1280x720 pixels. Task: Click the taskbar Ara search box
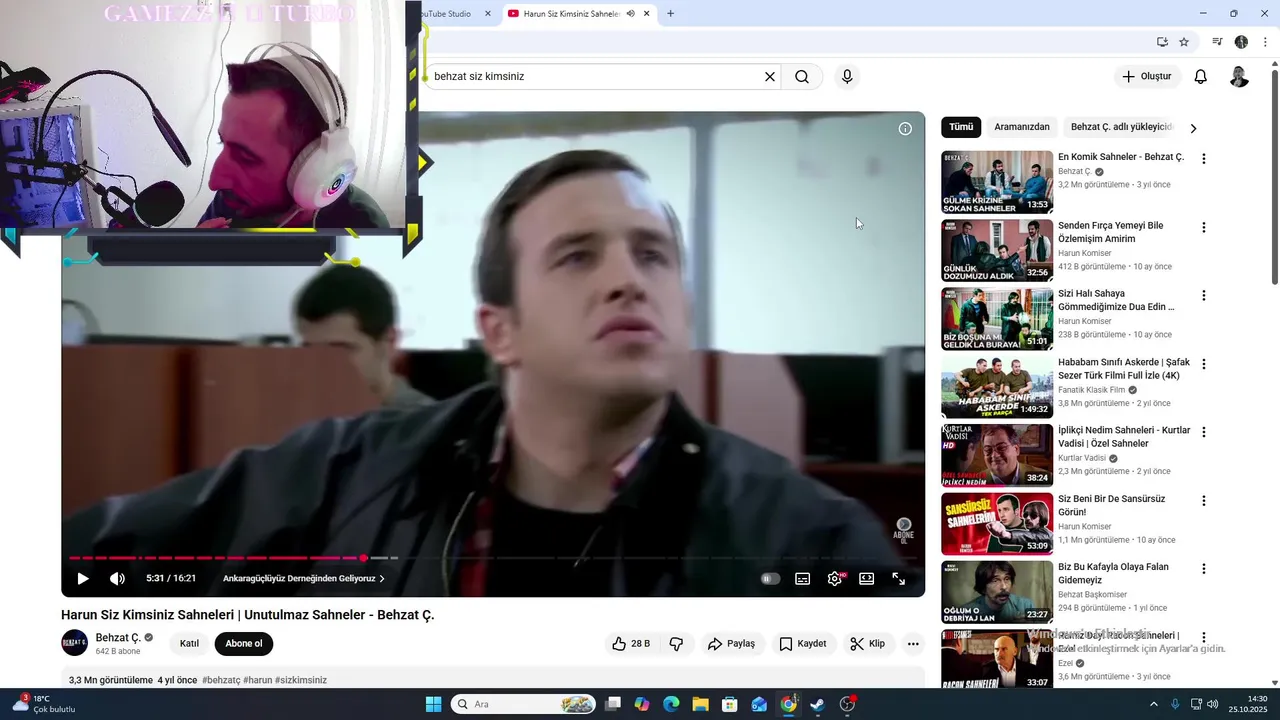click(x=523, y=704)
